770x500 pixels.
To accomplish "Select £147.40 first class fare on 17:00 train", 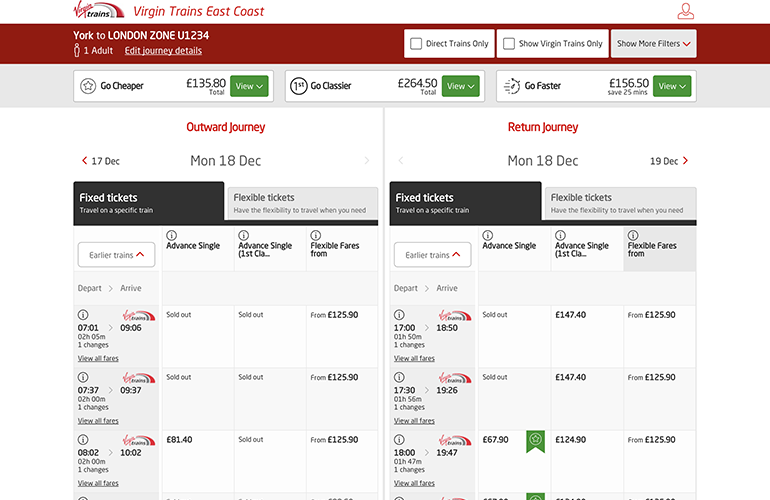I will click(571, 315).
